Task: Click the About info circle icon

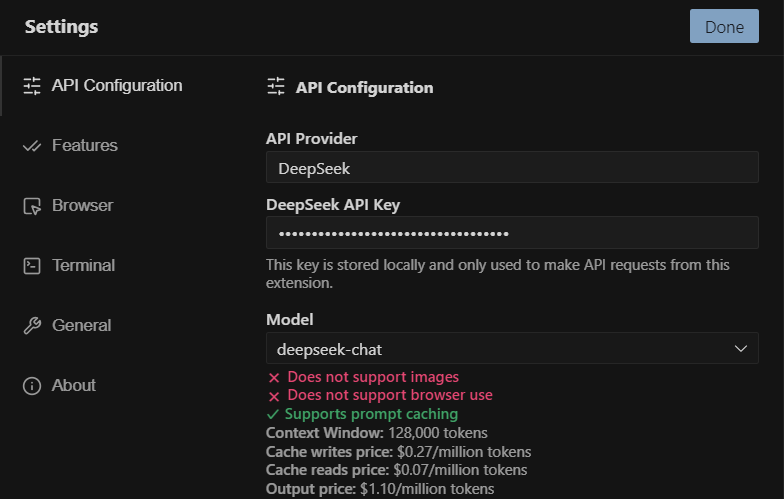Action: pyautogui.click(x=32, y=386)
